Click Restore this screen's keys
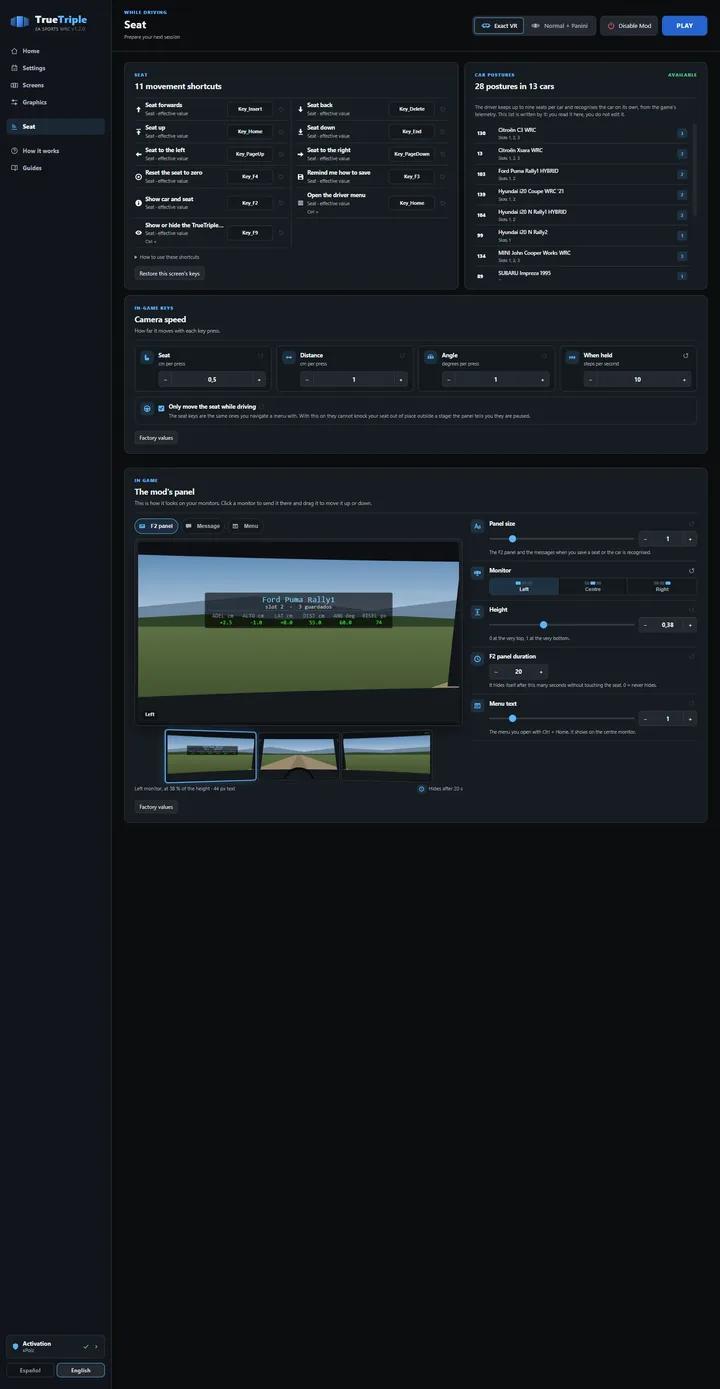Viewport: 720px width, 1389px height. tap(169, 273)
